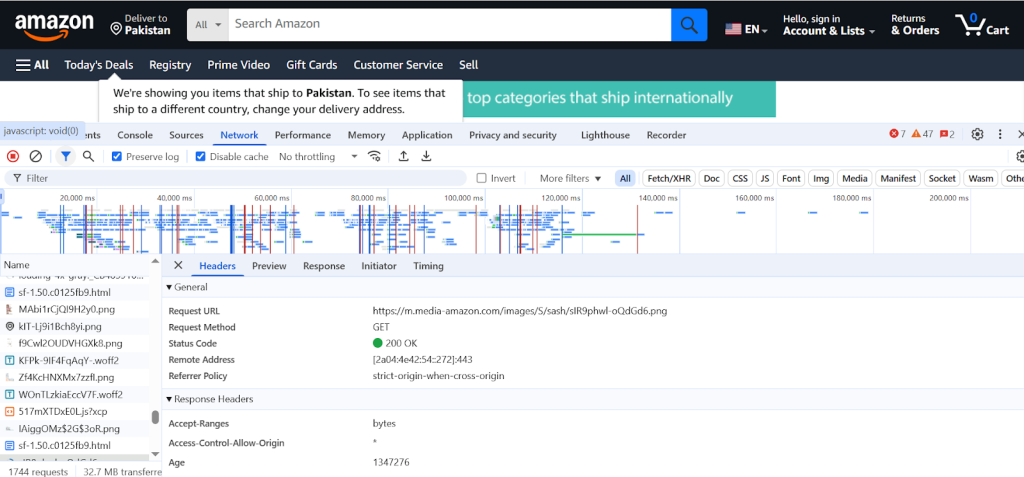The width and height of the screenshot is (1024, 477).
Task: Toggle Doc type filter
Action: (x=712, y=178)
